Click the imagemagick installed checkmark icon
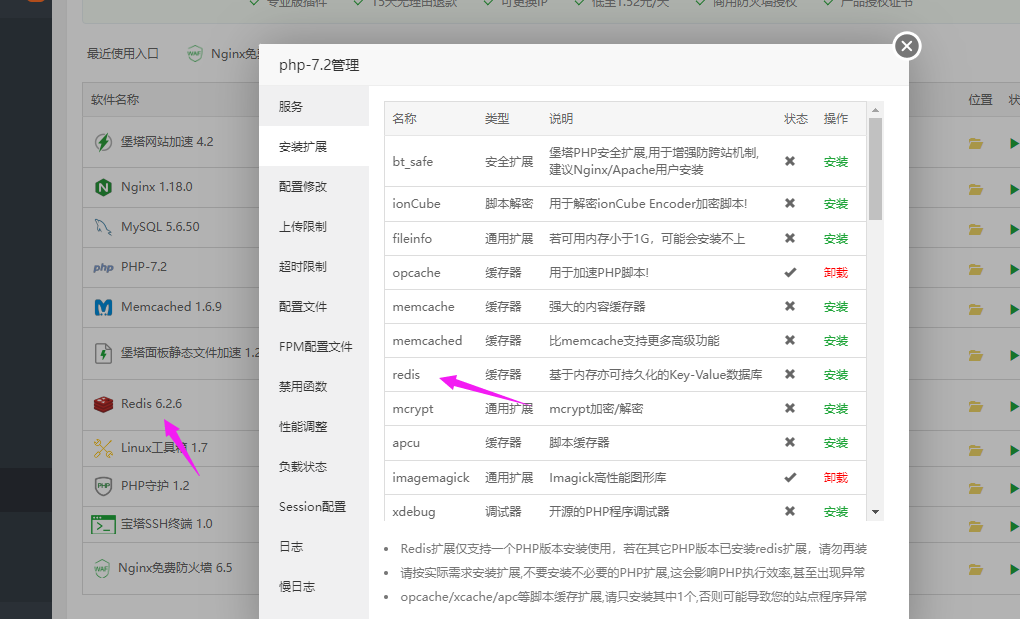Viewport: 1020px width, 619px height. pyautogui.click(x=790, y=477)
